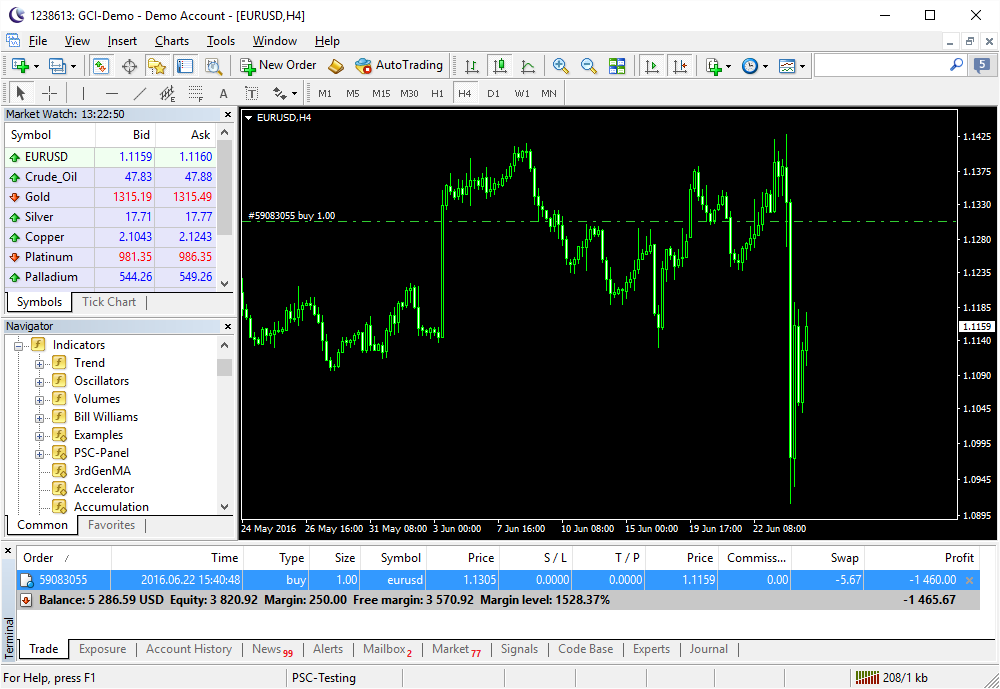Click the Tile windows icon
1000x689 pixels.
617,66
